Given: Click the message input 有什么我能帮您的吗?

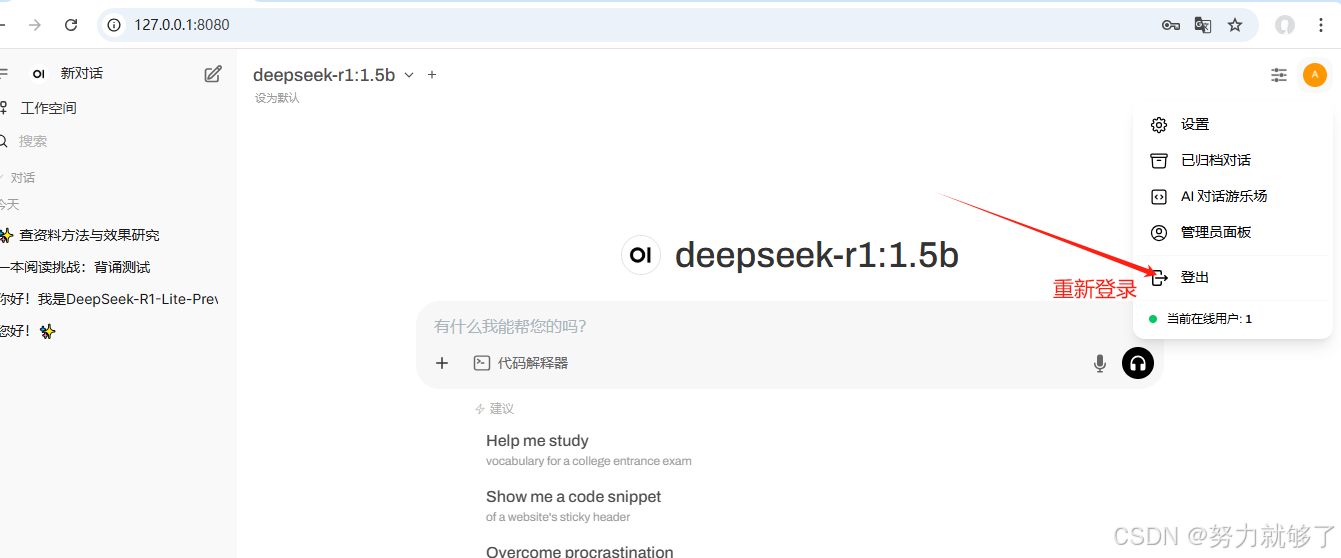Looking at the screenshot, I should 790,327.
